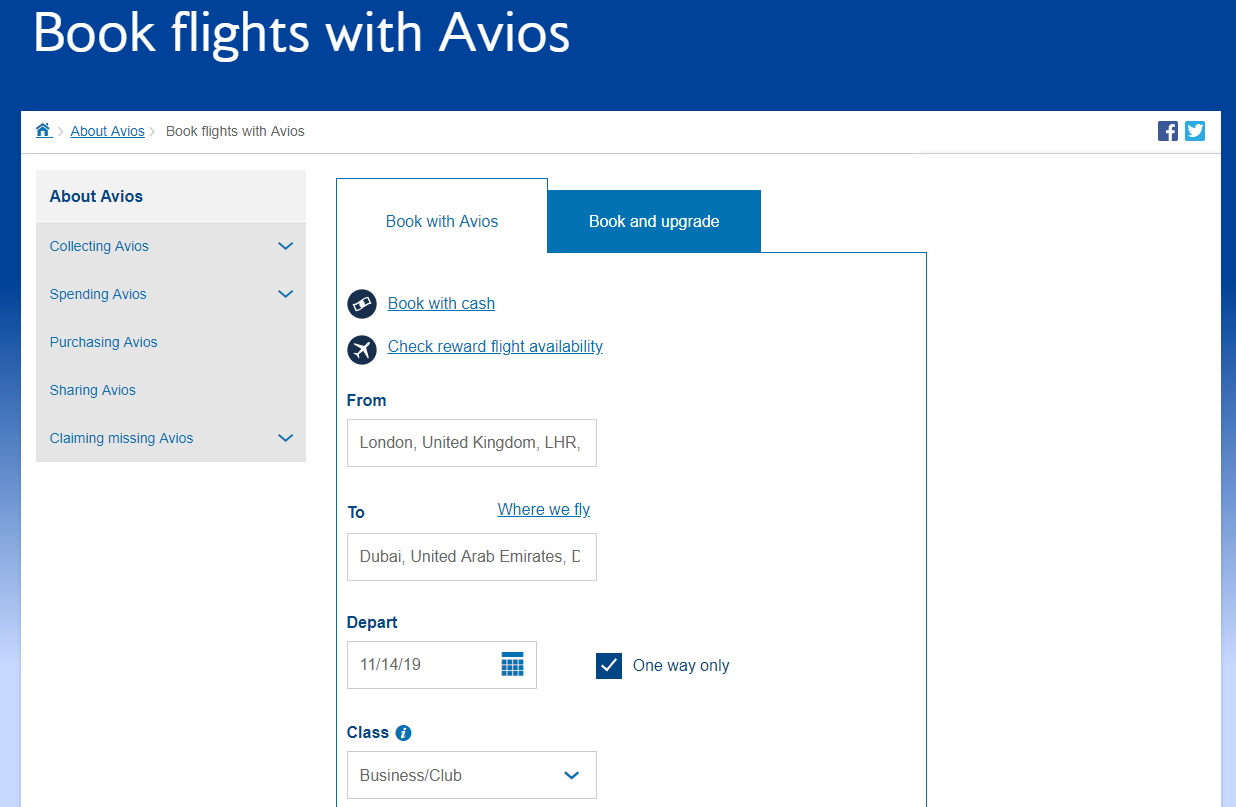This screenshot has height=807, width=1236.
Task: Open Claiming missing Avios in the sidebar
Action: (x=121, y=438)
